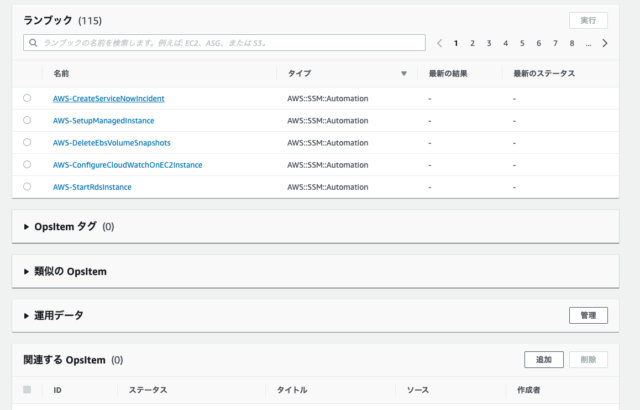Click the タイトル column header
640x410 pixels.
pyautogui.click(x=292, y=390)
